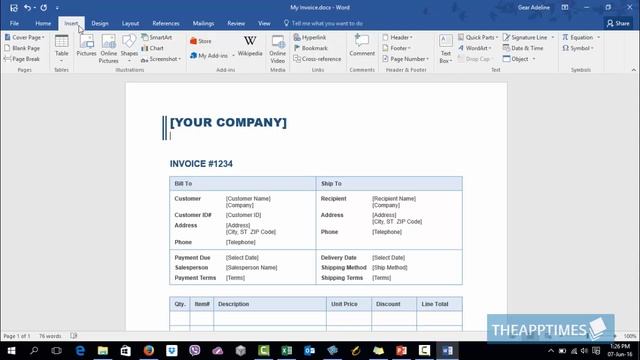640x360 pixels.
Task: Click the Save icon in quick access toolbar
Action: (13, 8)
